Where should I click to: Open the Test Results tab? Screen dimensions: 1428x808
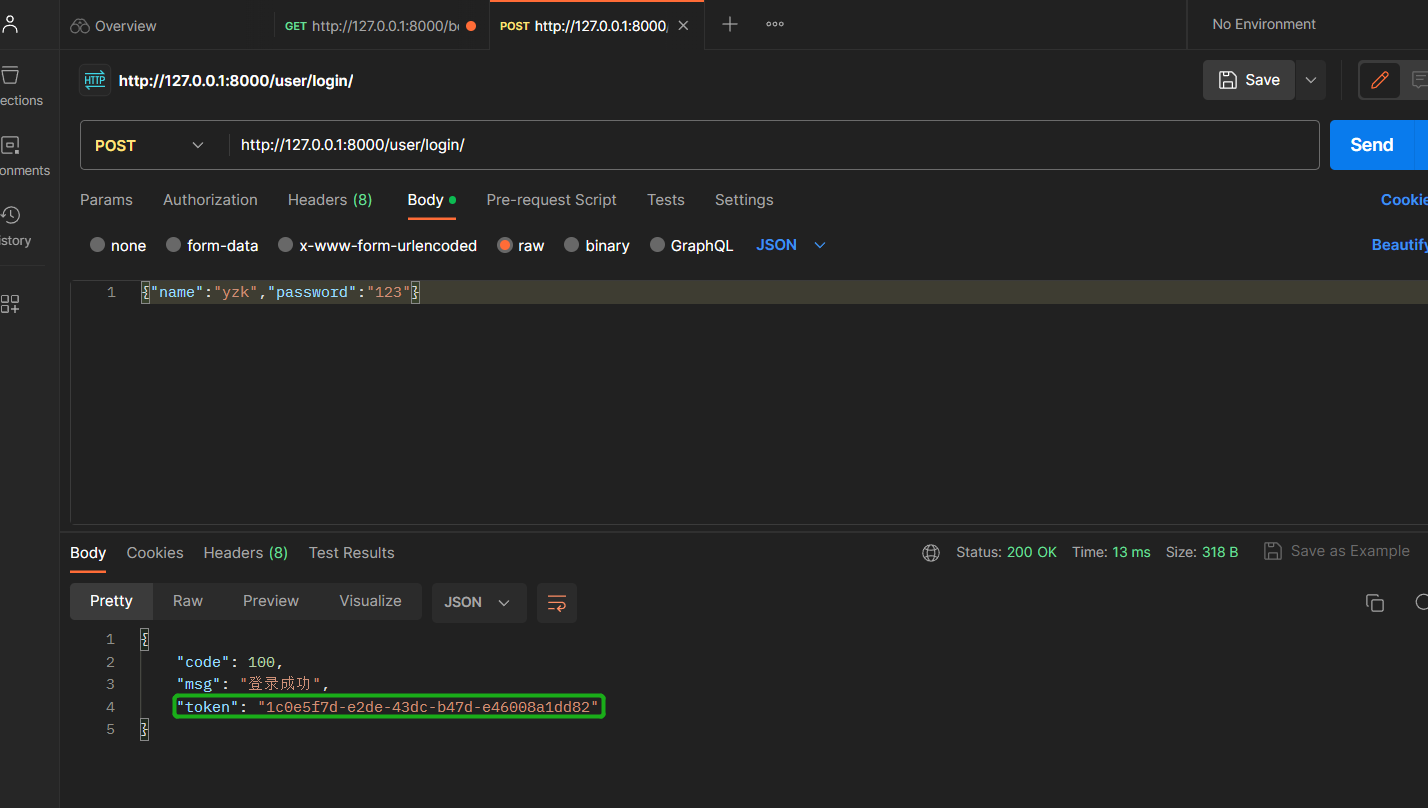[x=352, y=553]
